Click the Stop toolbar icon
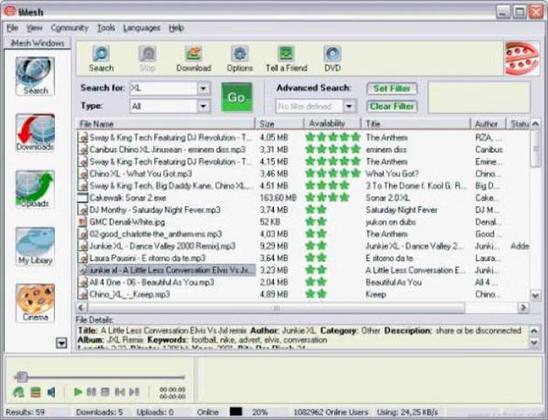 (x=147, y=58)
